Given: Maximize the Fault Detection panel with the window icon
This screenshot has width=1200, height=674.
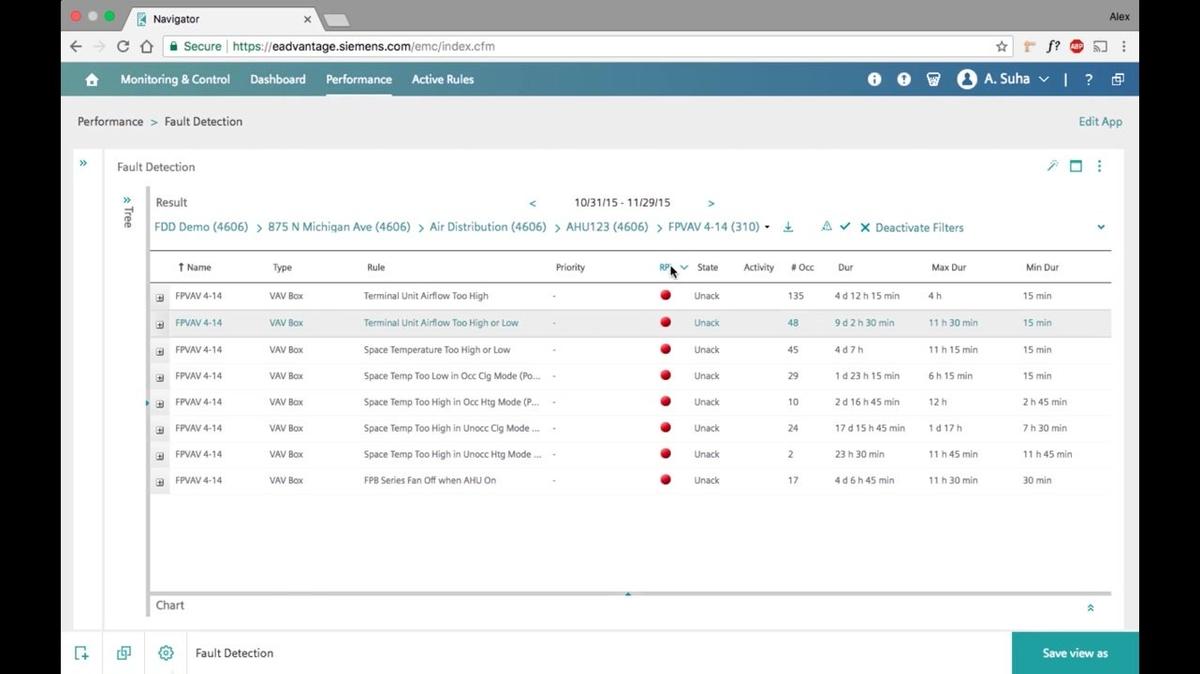Looking at the screenshot, I should coord(1076,167).
